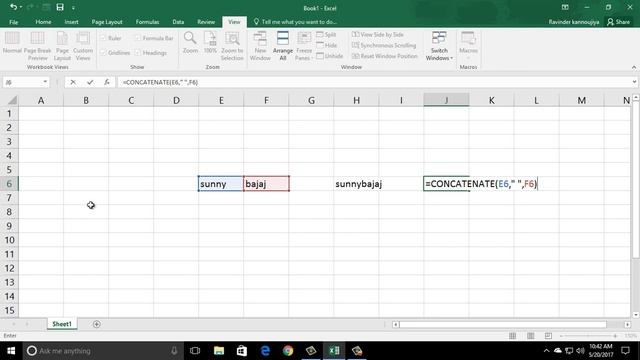The height and width of the screenshot is (360, 640).
Task: Open Page Break Preview view
Action: point(37,46)
